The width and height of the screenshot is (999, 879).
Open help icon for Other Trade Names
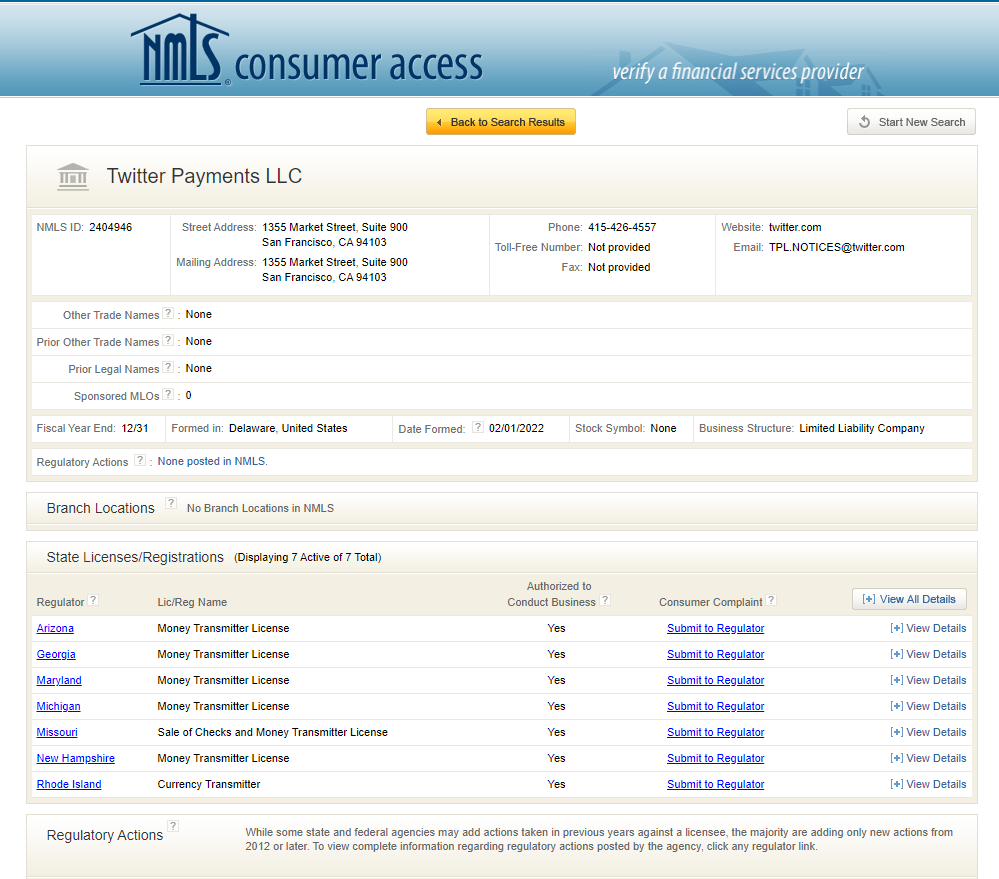[168, 313]
